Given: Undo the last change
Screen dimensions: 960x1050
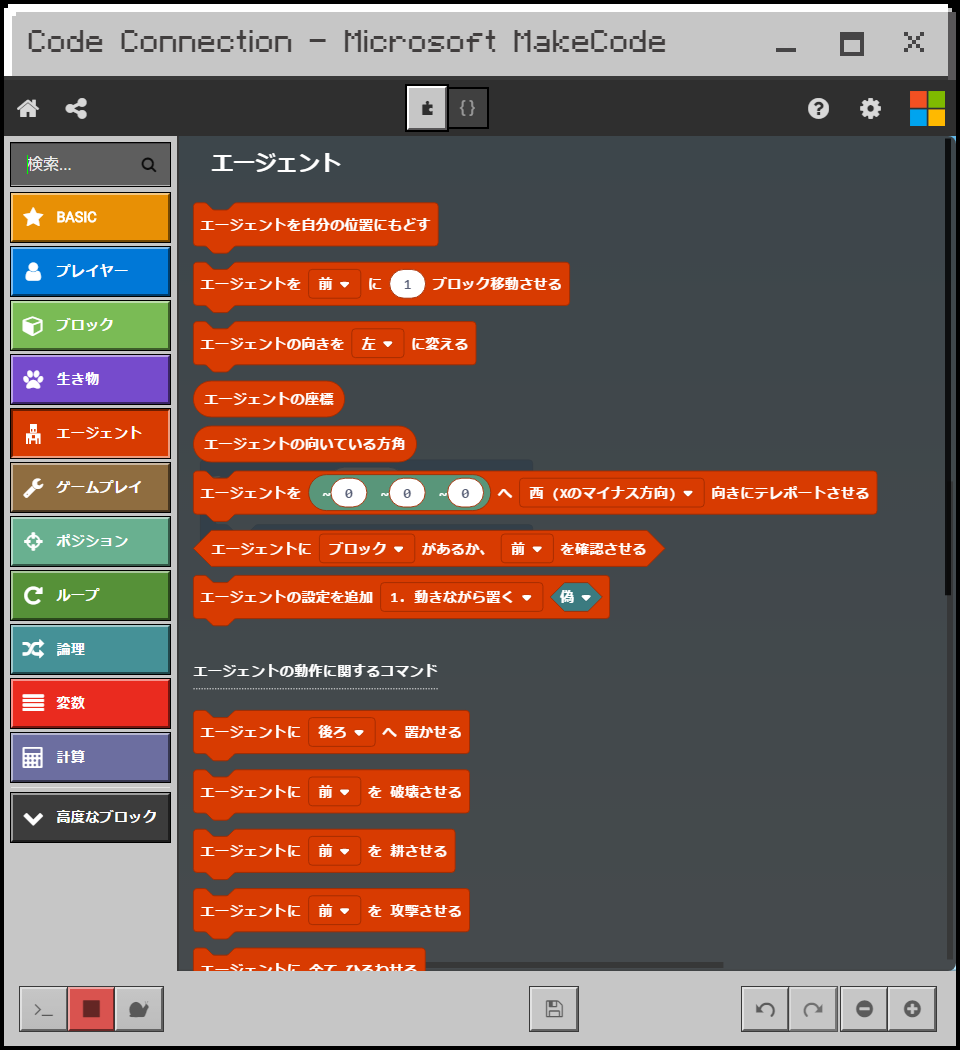Looking at the screenshot, I should (765, 1009).
